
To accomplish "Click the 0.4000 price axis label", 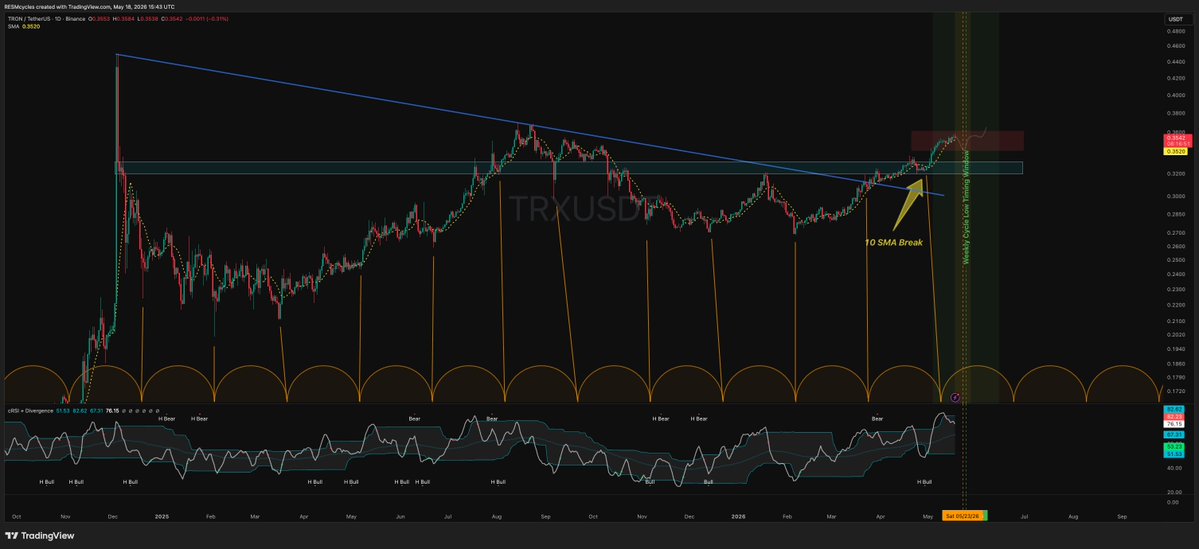I will 1174,96.
